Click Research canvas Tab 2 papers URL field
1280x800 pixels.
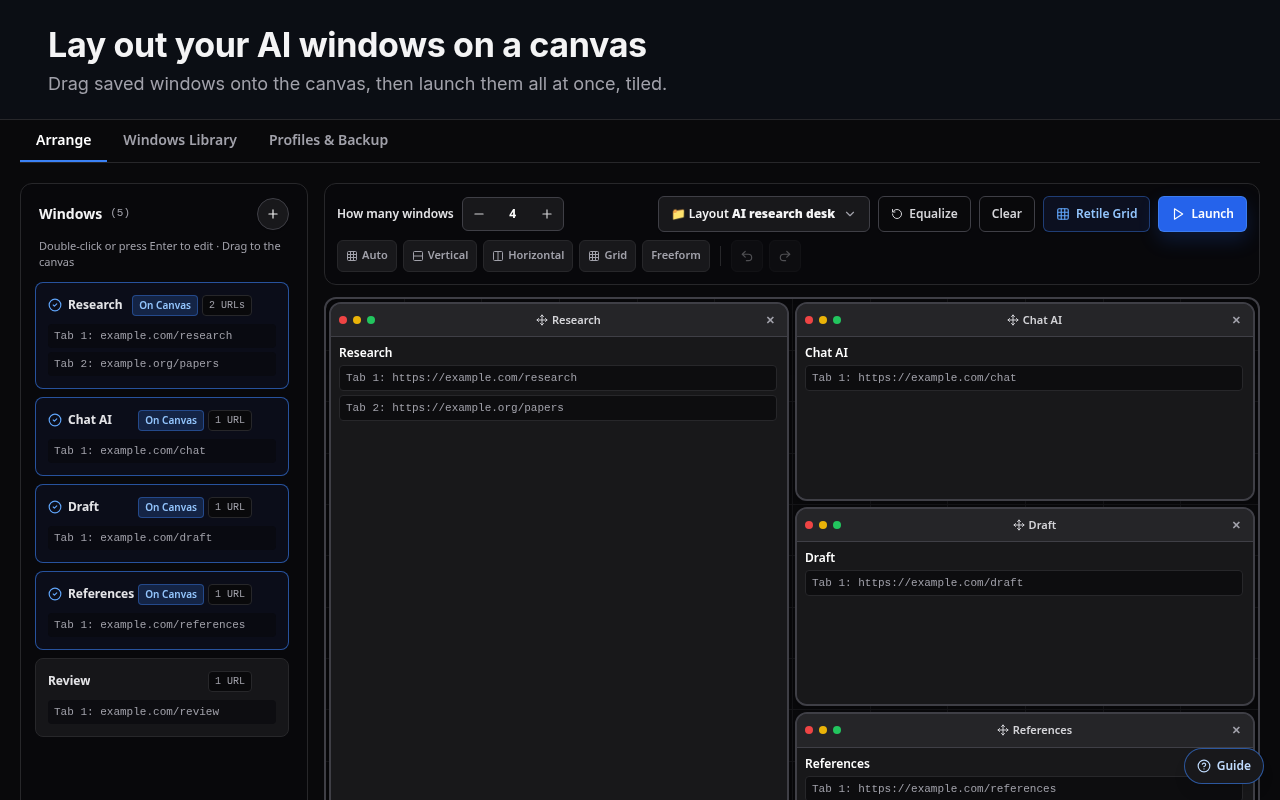coord(558,408)
